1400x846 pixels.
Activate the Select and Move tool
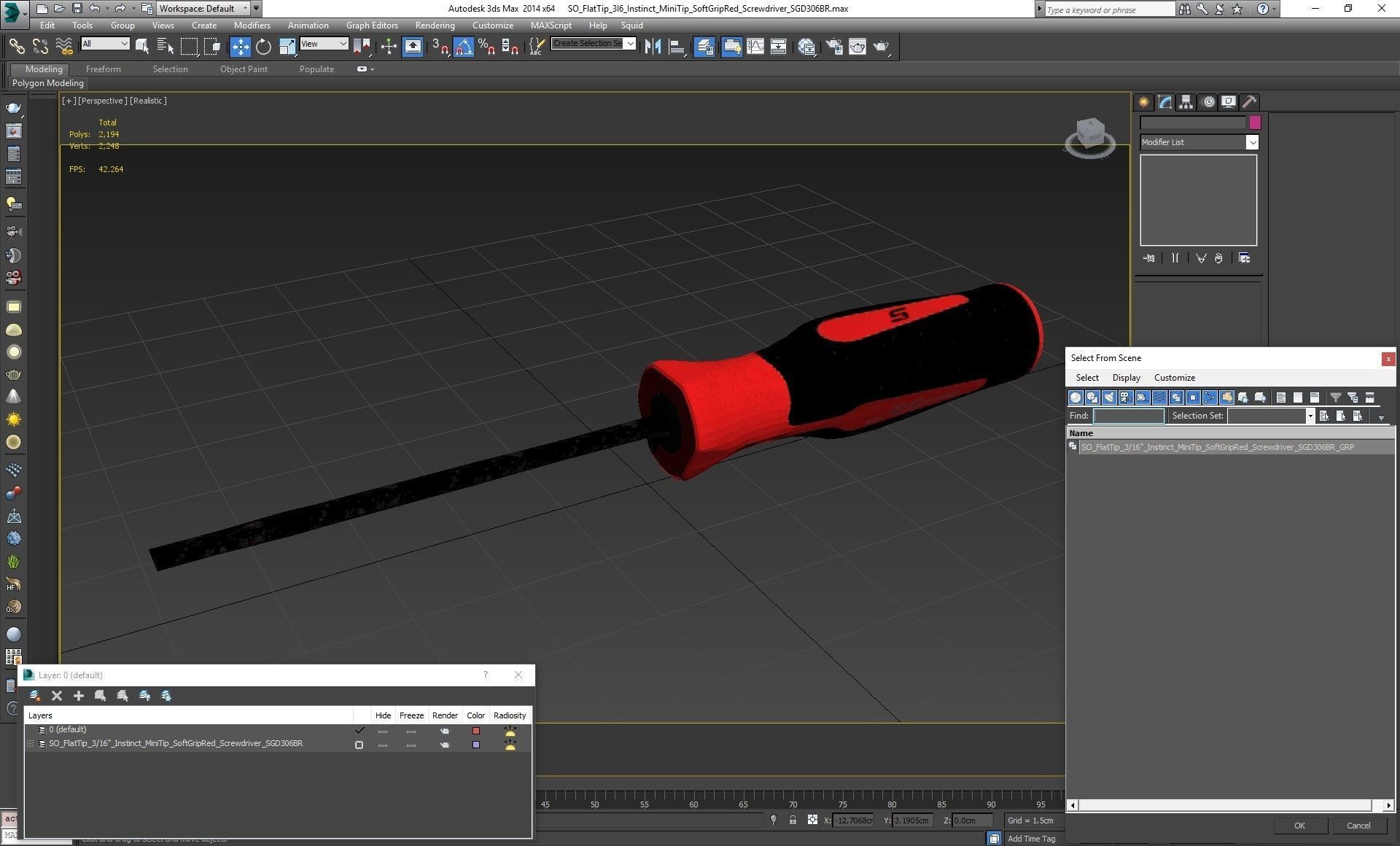(x=240, y=47)
